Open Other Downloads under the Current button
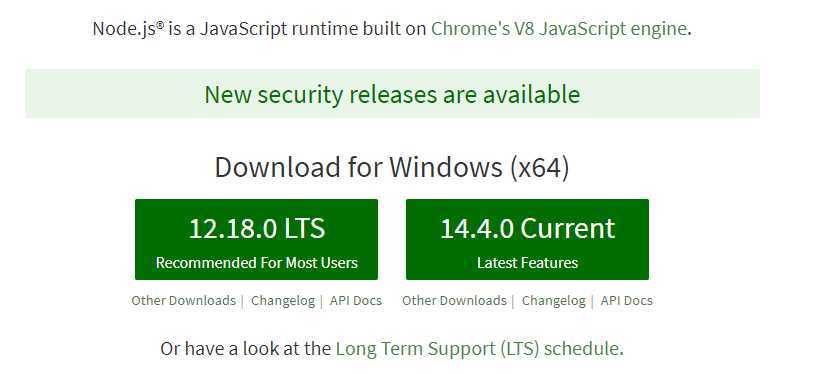This screenshot has height=374, width=835. coord(454,300)
